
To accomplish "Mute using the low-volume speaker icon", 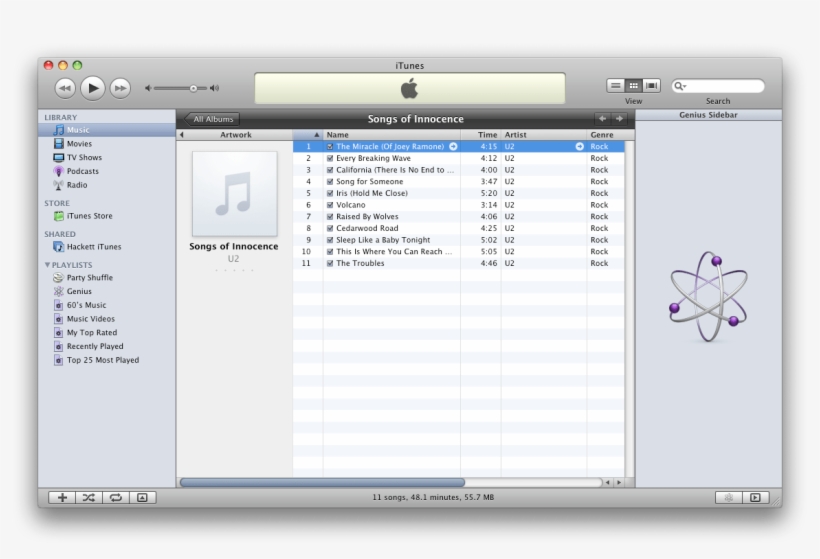I will (x=148, y=88).
